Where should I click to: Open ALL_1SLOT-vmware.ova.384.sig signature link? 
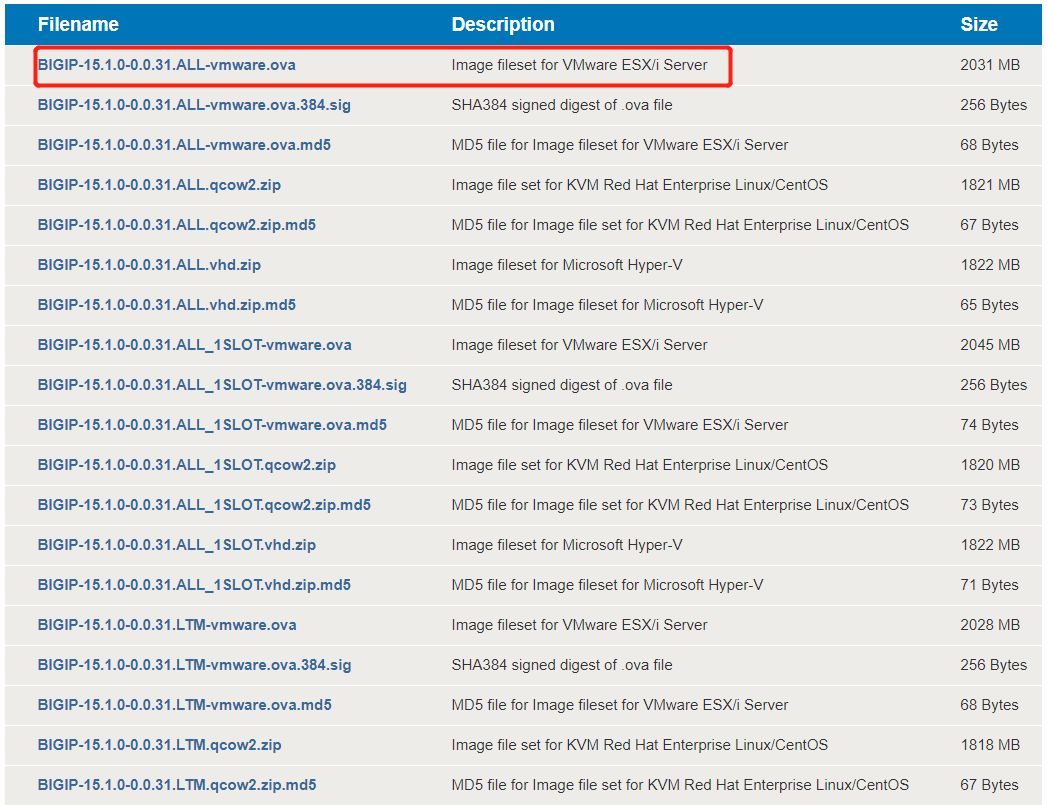(x=222, y=385)
